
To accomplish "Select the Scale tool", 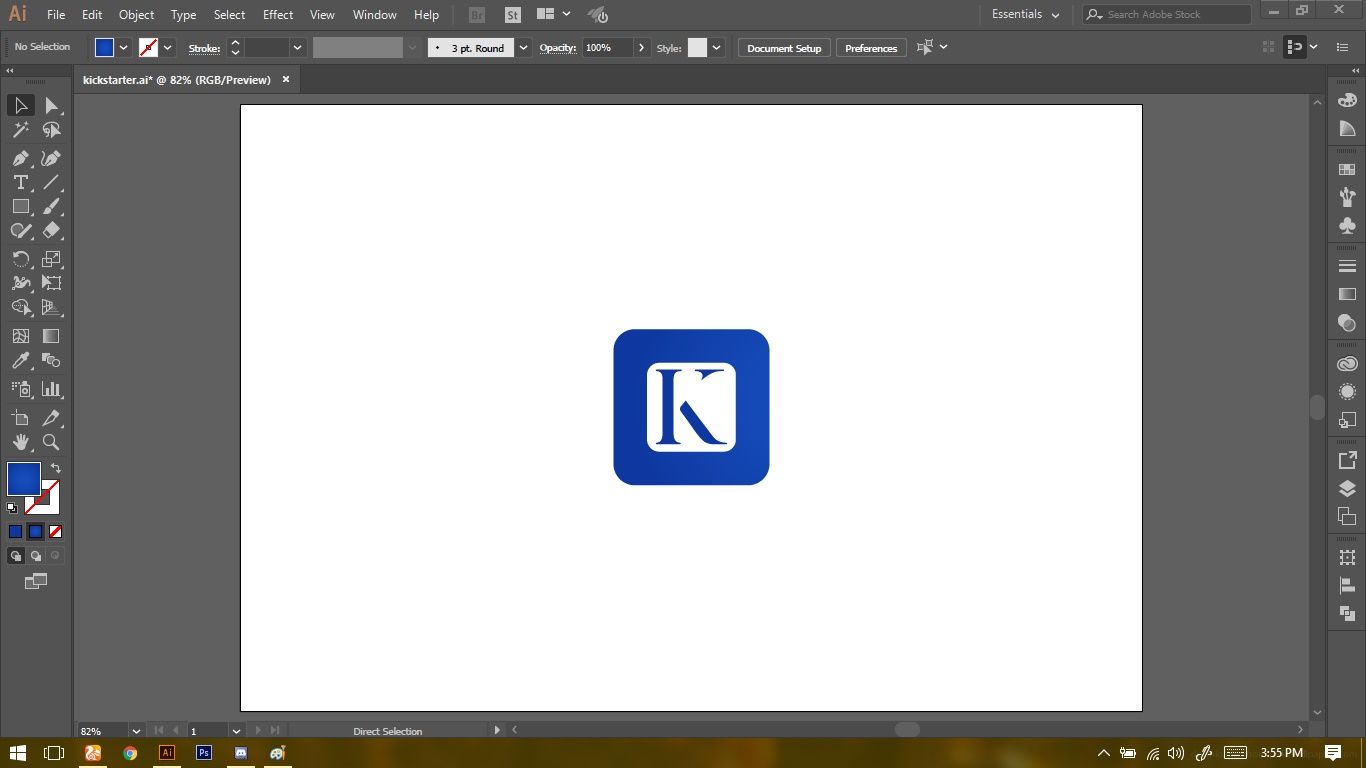I will (x=51, y=259).
